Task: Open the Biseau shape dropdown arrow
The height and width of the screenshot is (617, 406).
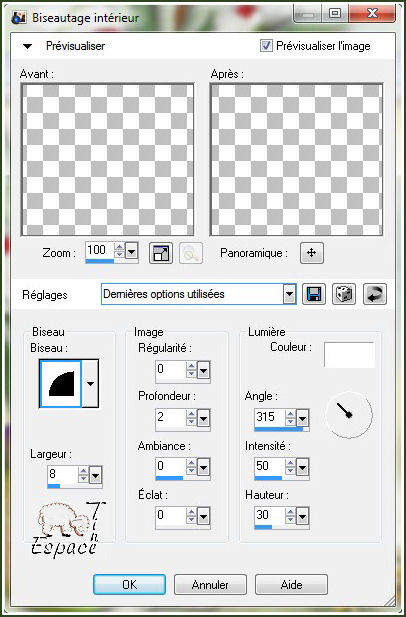Action: click(90, 383)
